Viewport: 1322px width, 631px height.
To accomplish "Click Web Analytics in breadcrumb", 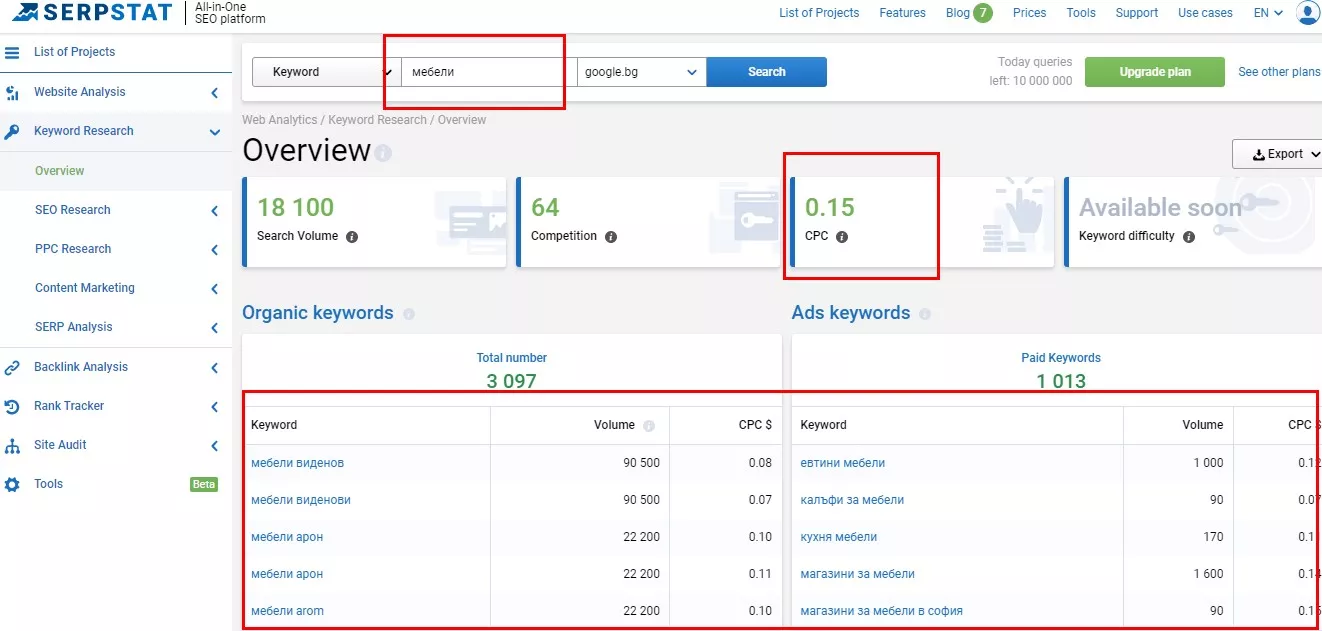I will [280, 120].
